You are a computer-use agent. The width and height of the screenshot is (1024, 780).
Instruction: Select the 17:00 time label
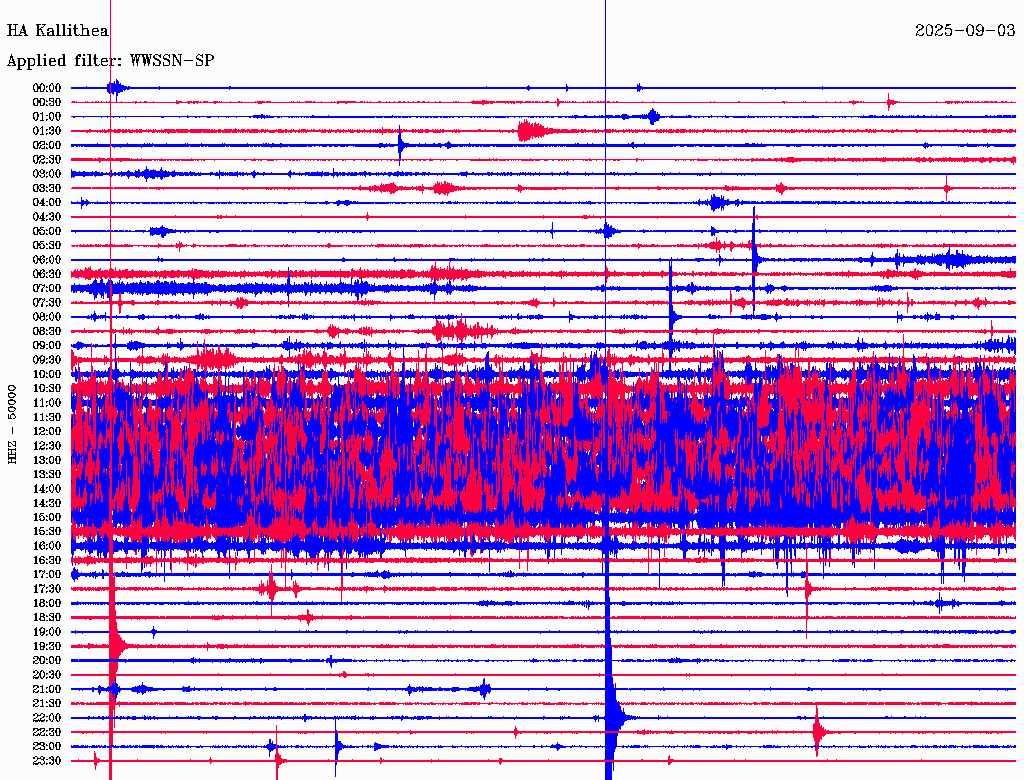click(x=47, y=574)
